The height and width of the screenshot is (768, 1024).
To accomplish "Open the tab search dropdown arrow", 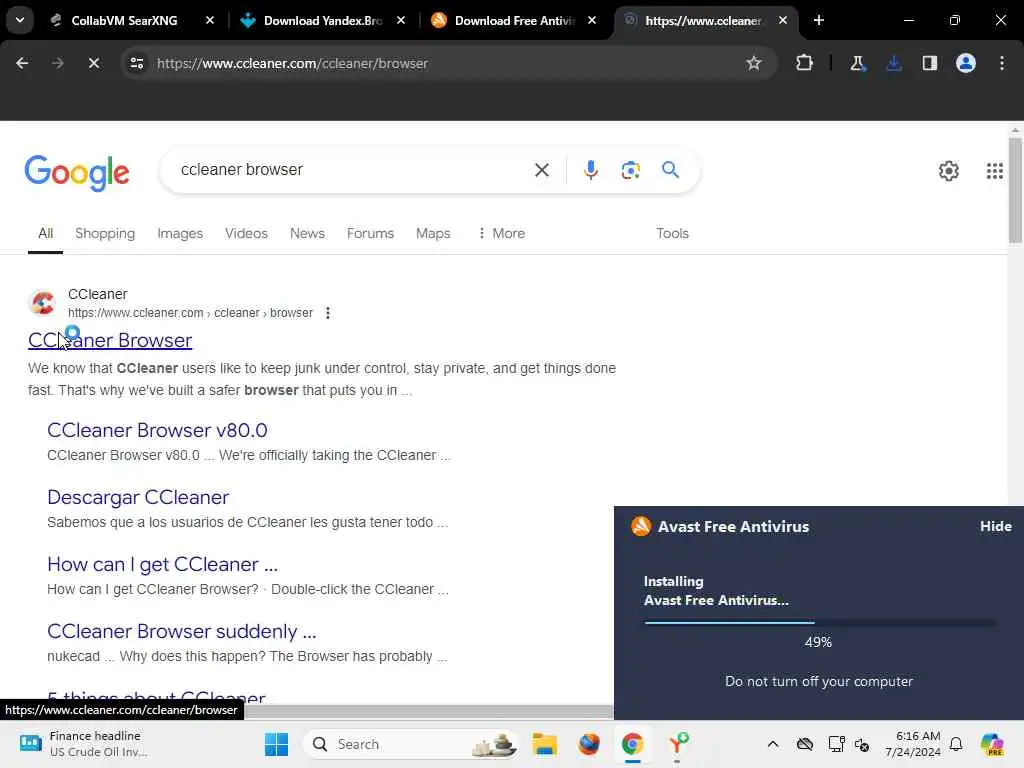I will pyautogui.click(x=20, y=20).
